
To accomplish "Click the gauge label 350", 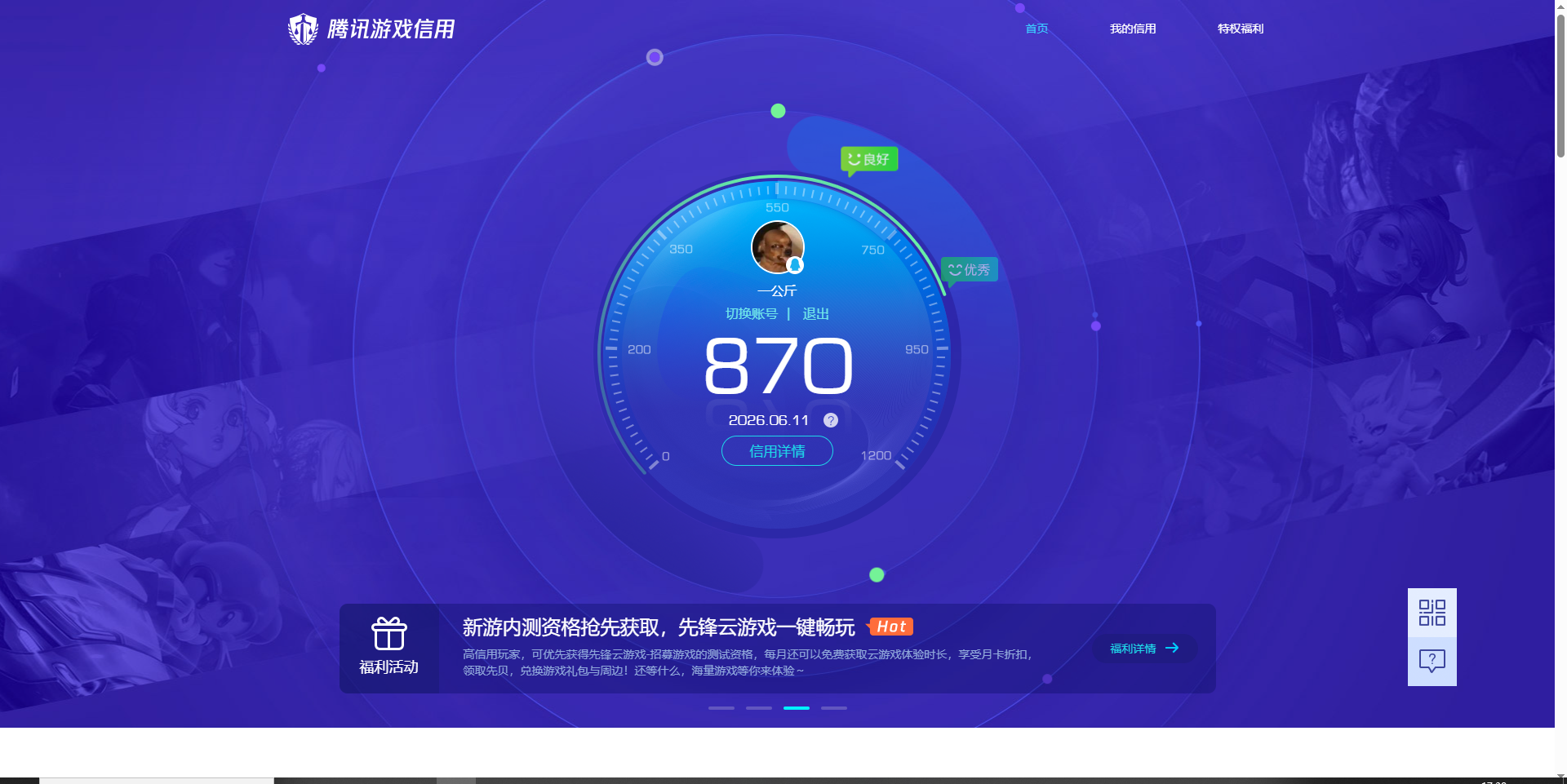I will 681,250.
